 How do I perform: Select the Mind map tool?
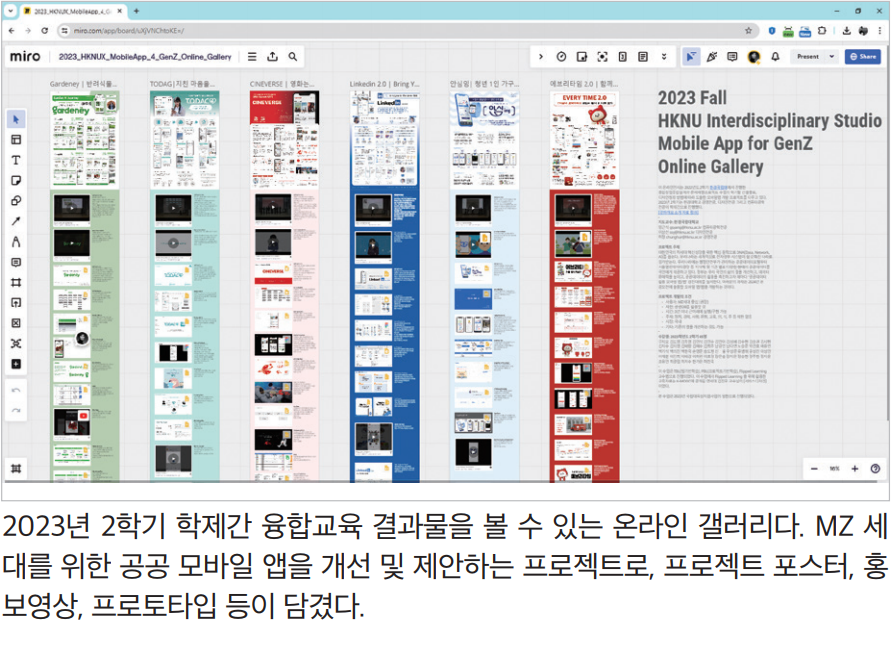(x=16, y=343)
